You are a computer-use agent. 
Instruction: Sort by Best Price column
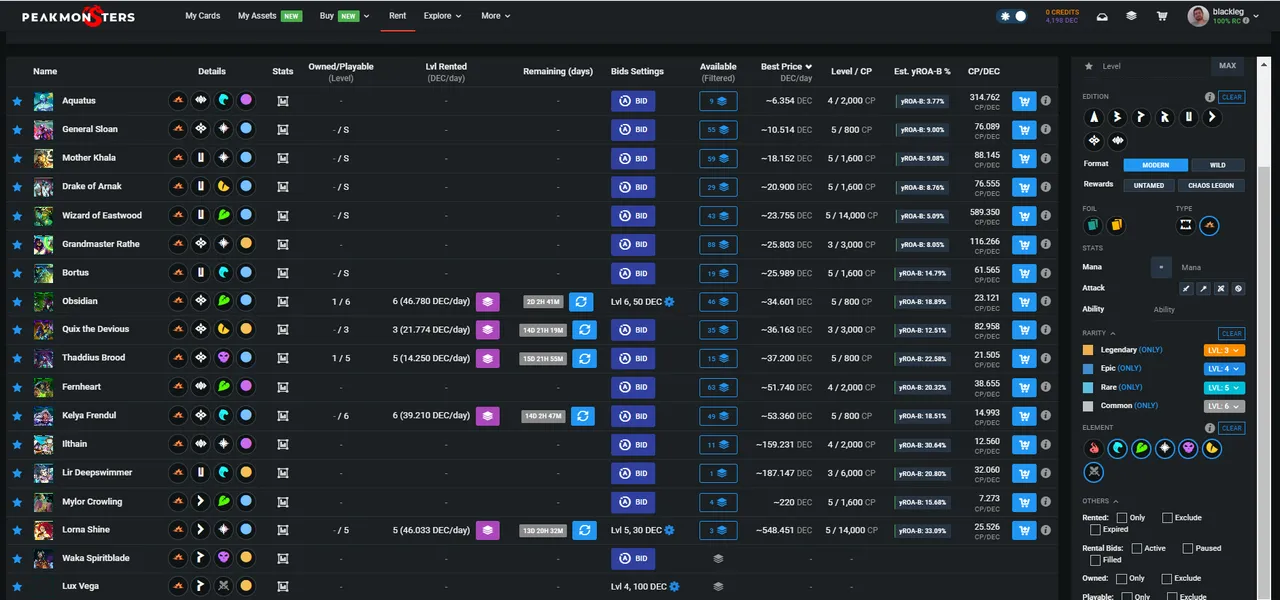(x=786, y=67)
